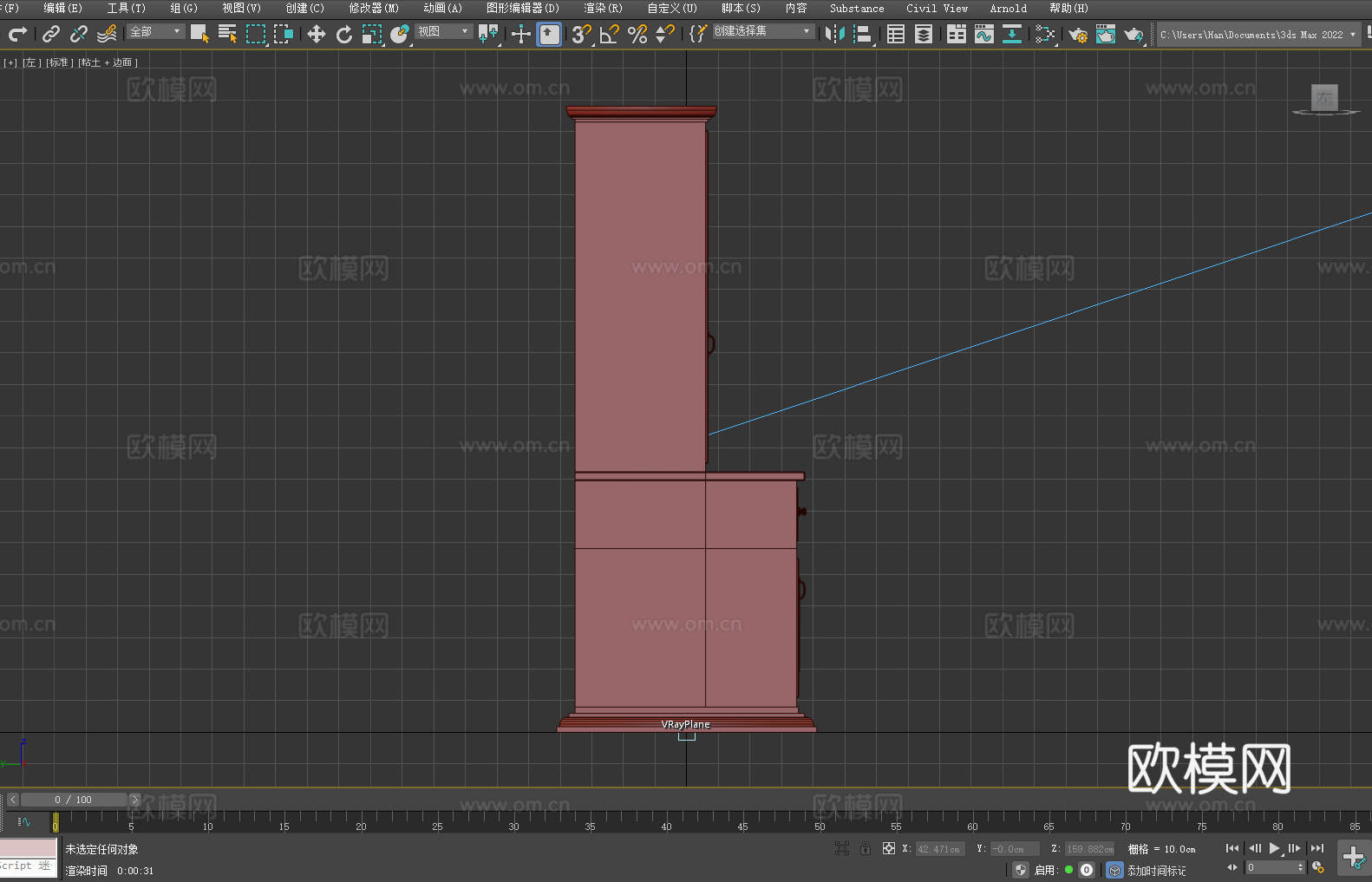Screen dimensions: 1372x882
Task: Select the Unlink Selection tool
Action: 78,34
